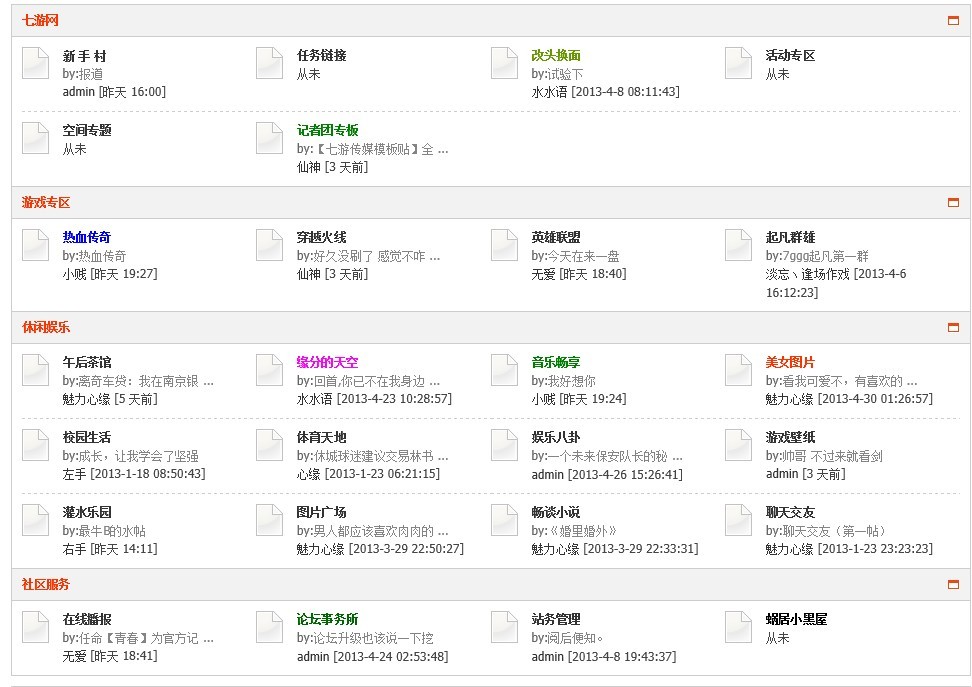Open the 音乐畅享 forum
This screenshot has width=972, height=687.
[556, 362]
